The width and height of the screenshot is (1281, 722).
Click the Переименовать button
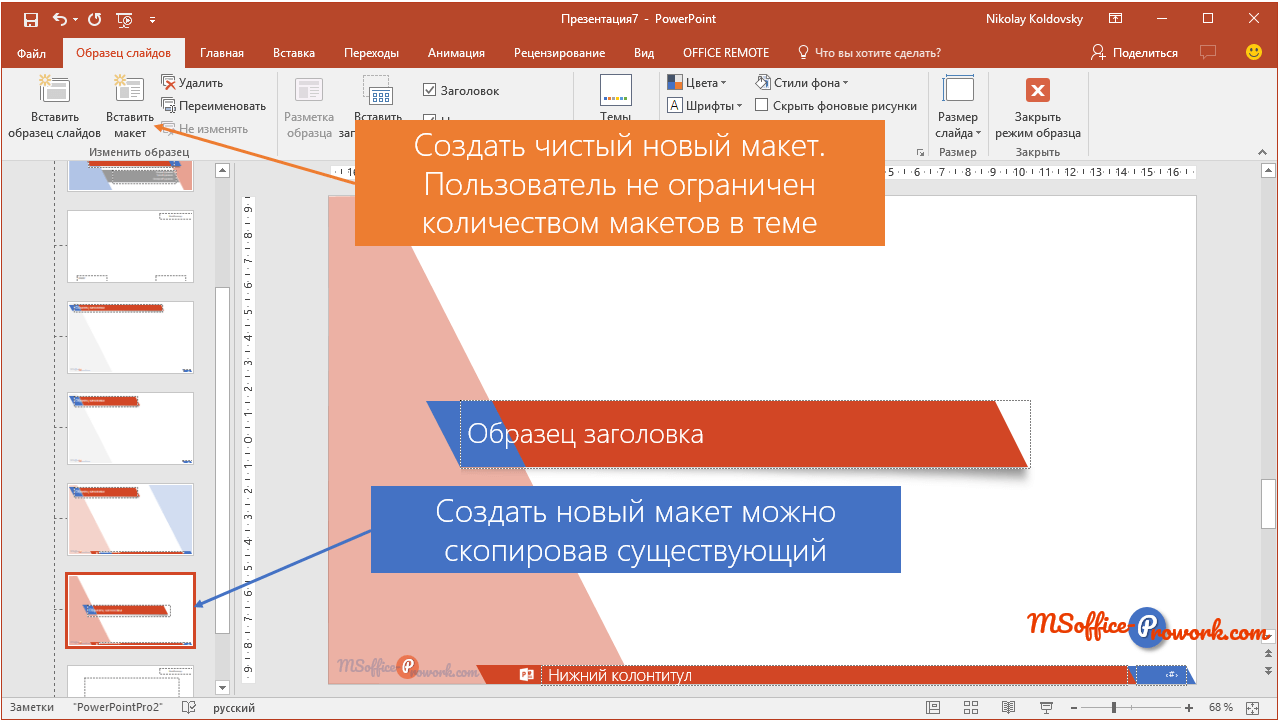213,106
